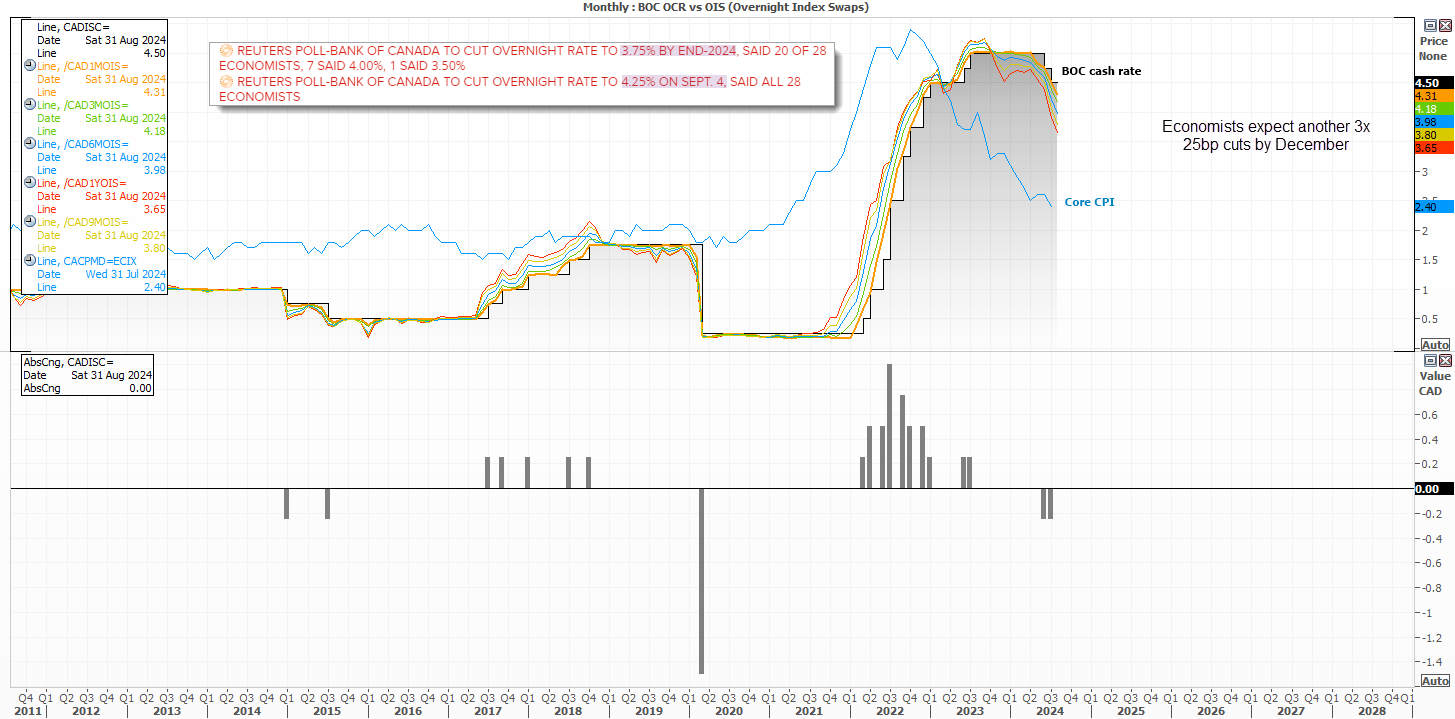Open the Reuters poll headline about 4.25% on Sept. 4
The width and height of the screenshot is (1455, 719).
coord(510,89)
